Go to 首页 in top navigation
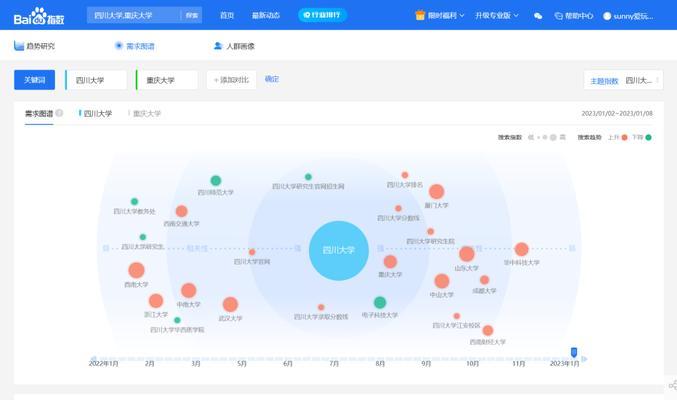677x400 pixels. coord(227,15)
